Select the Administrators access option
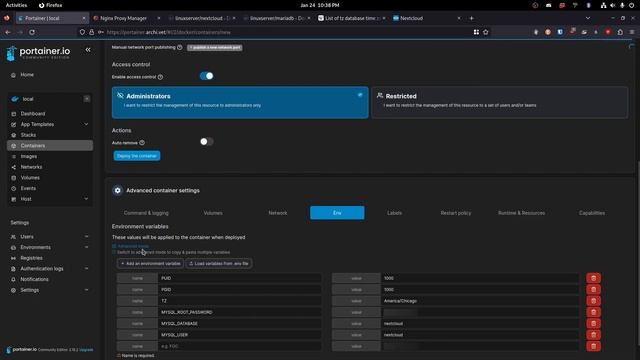Image resolution: width=640 pixels, height=360 pixels. click(240, 102)
